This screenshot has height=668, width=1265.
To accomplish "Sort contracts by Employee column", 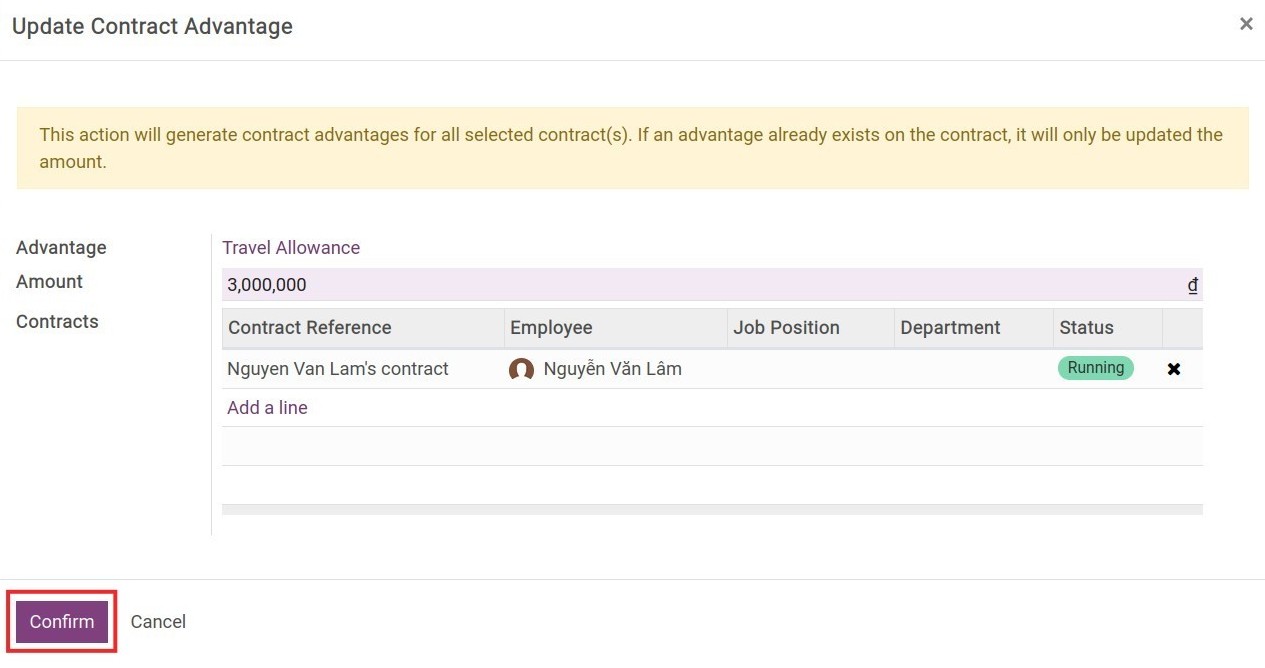I will click(551, 328).
